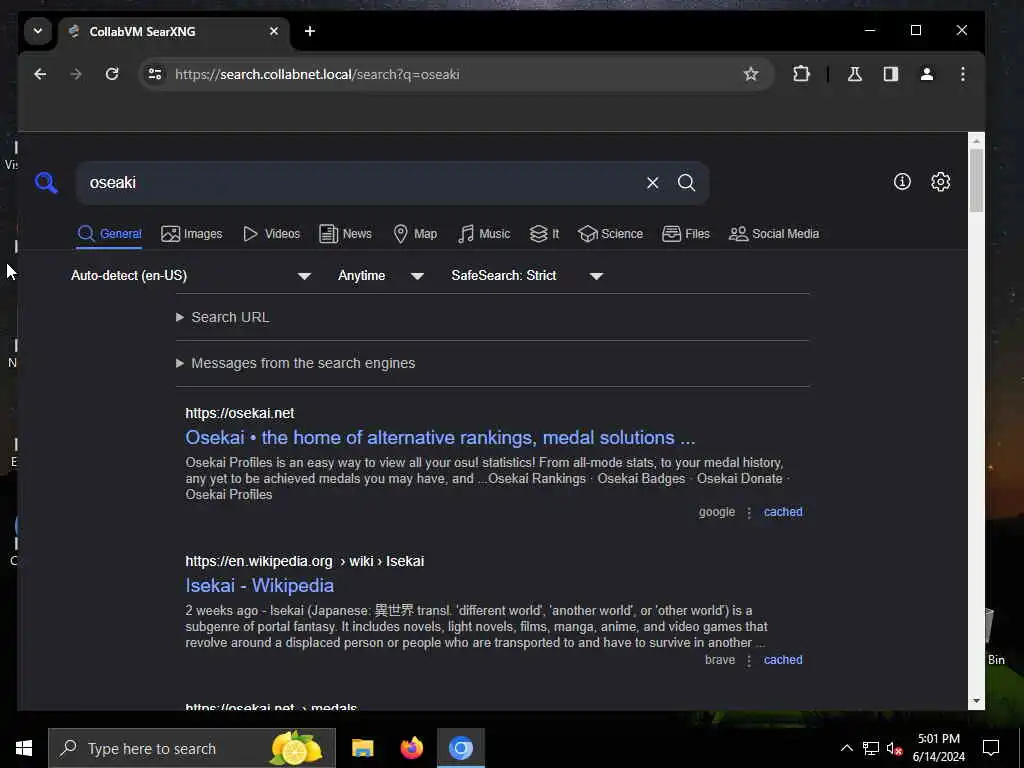The width and height of the screenshot is (1024, 768).
Task: Open cached copy of Isekai result
Action: [783, 660]
